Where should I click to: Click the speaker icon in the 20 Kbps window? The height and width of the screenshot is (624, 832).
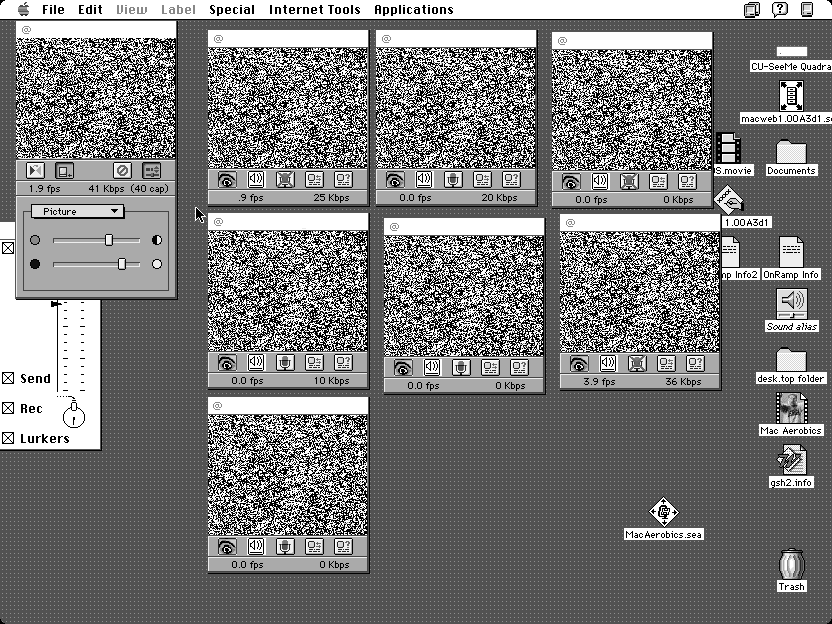[424, 180]
